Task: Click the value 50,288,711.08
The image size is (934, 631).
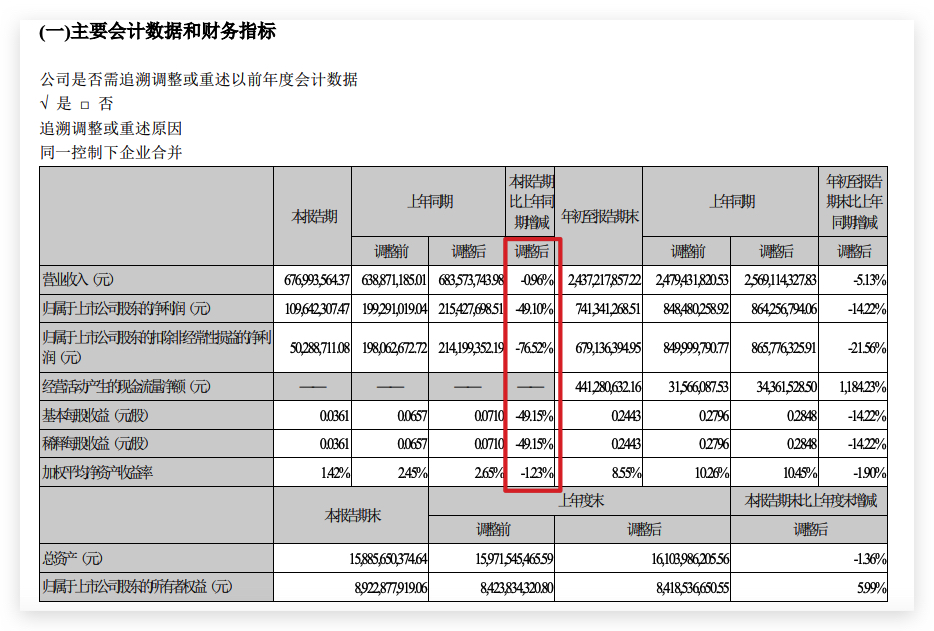Action: (319, 347)
